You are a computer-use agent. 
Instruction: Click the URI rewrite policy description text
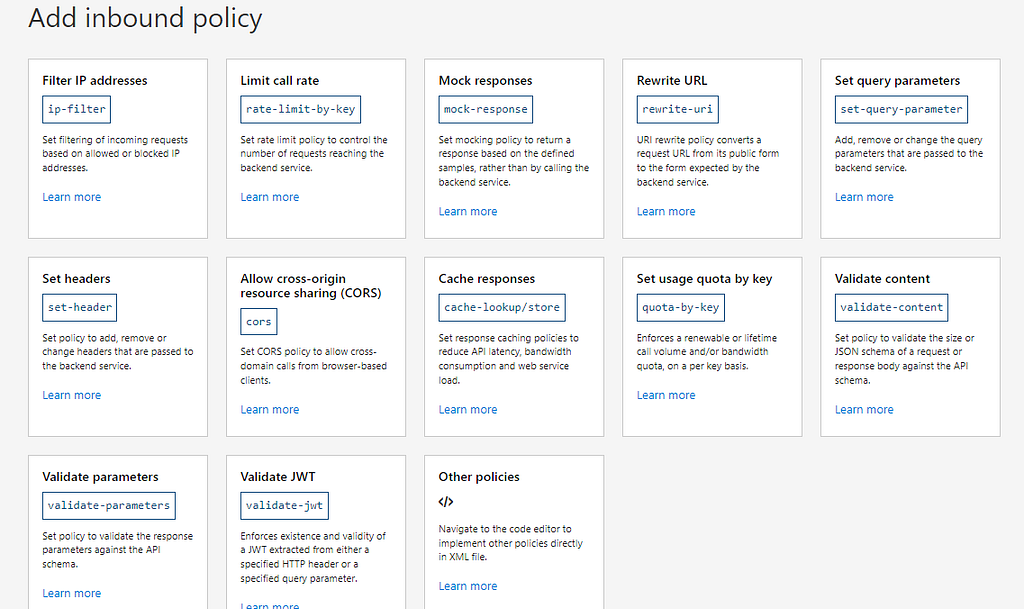click(707, 161)
